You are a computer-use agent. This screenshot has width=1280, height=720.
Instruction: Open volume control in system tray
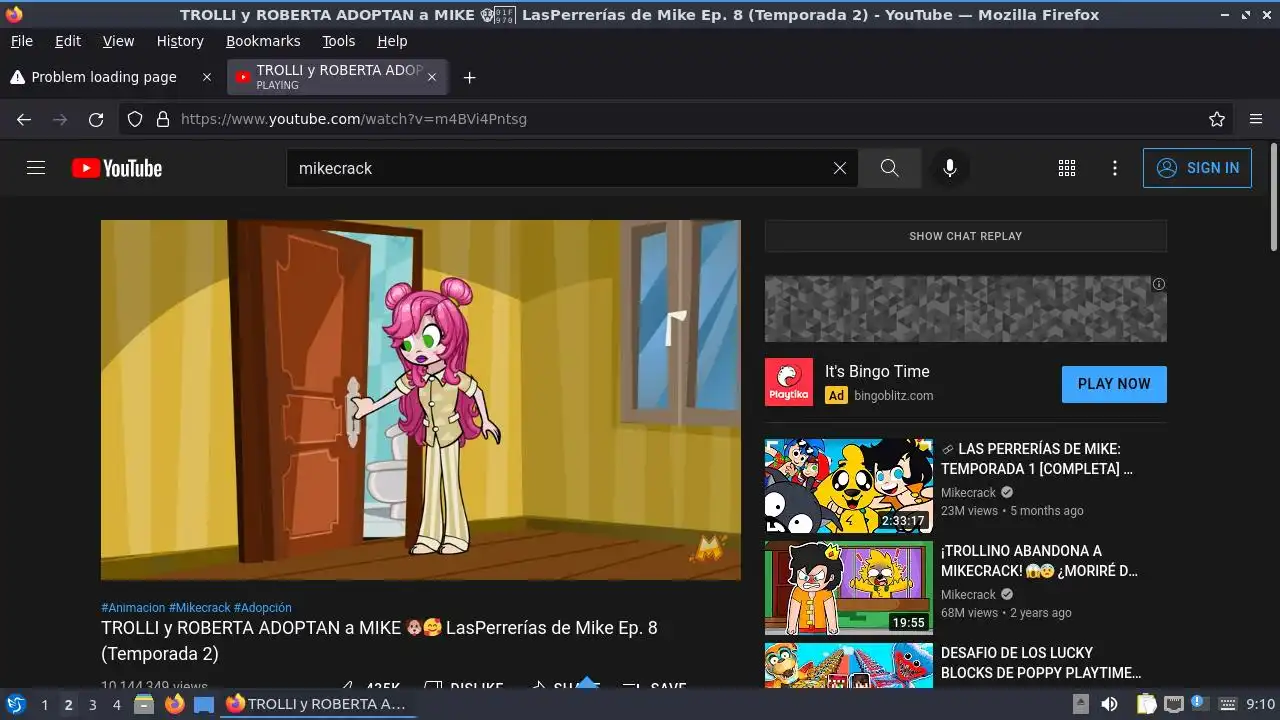coord(1109,704)
